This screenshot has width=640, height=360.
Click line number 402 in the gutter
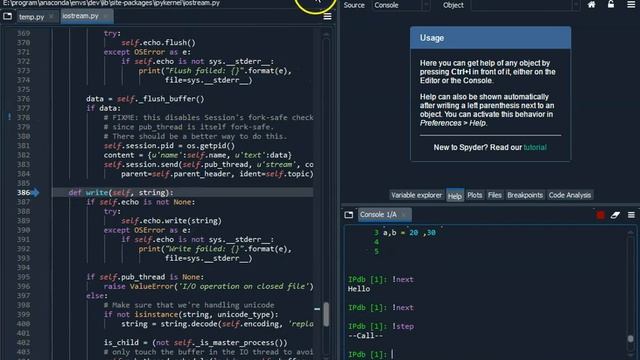(23, 343)
